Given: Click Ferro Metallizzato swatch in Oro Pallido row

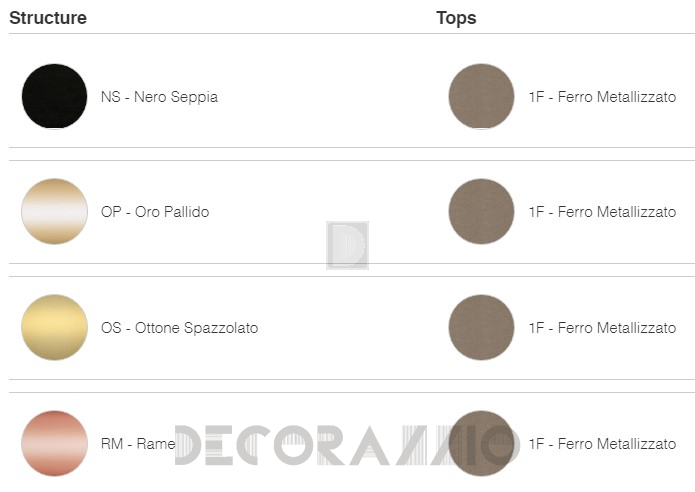Looking at the screenshot, I should pos(482,212).
